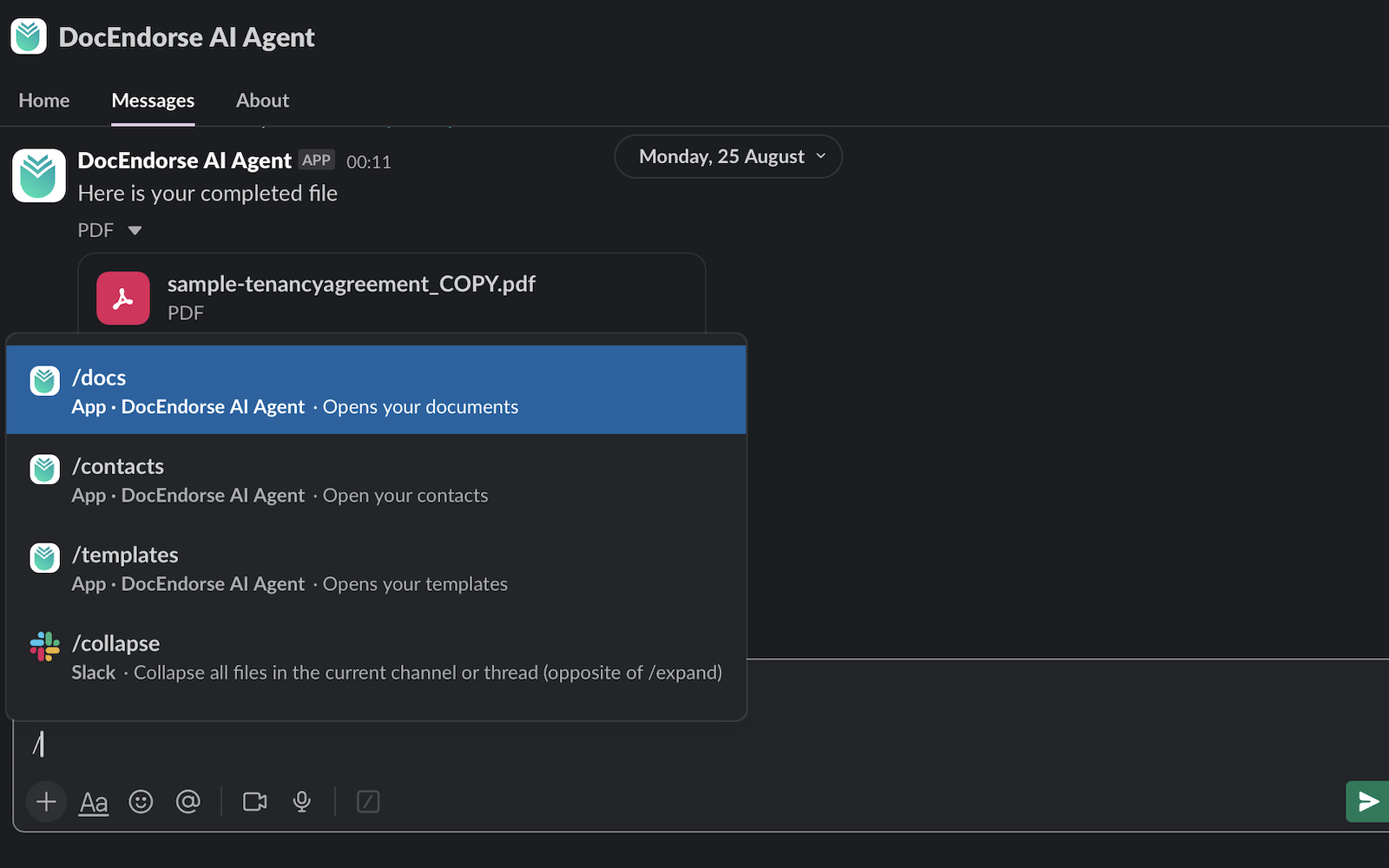
Task: Select the emoji picker in the message composer
Action: point(141,801)
